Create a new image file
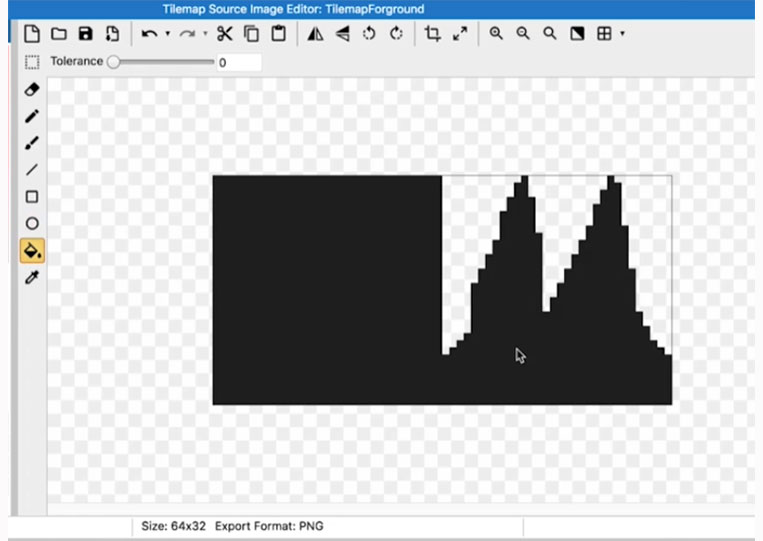Viewport: 763px width, 541px height. coord(32,34)
